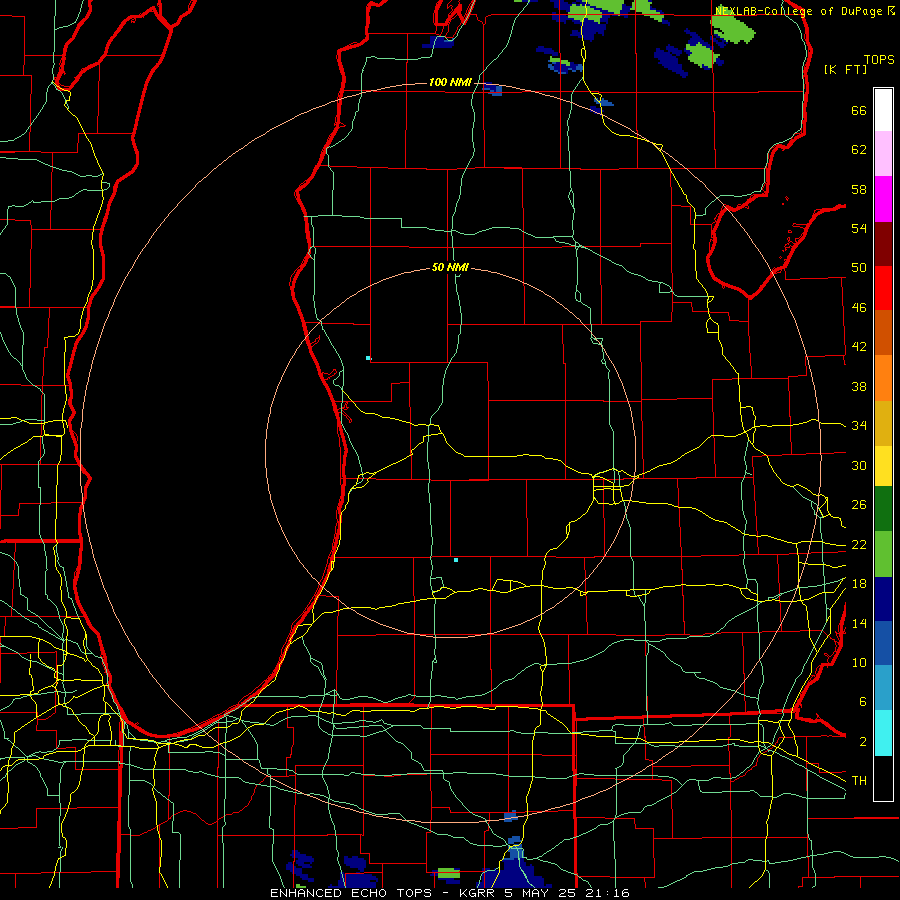Image resolution: width=900 pixels, height=900 pixels.
Task: Click the '30' legend value
Action: 859,465
